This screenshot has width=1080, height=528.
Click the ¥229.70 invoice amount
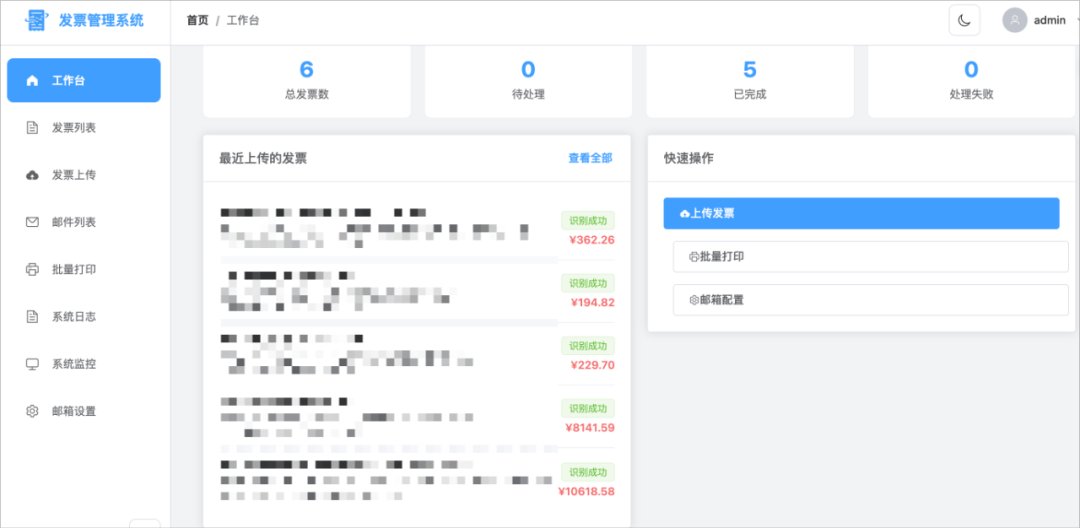click(592, 365)
